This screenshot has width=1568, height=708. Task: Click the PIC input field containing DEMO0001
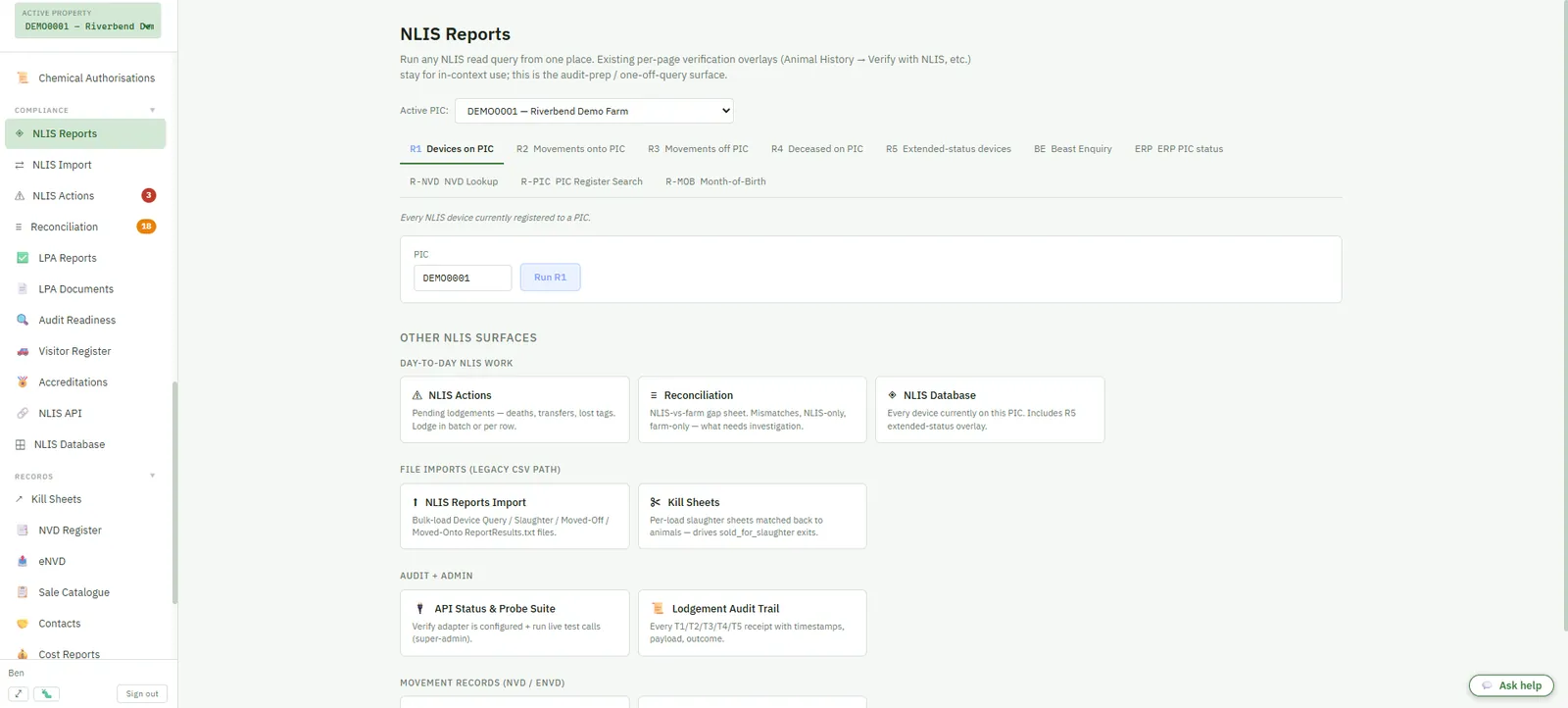[463, 278]
